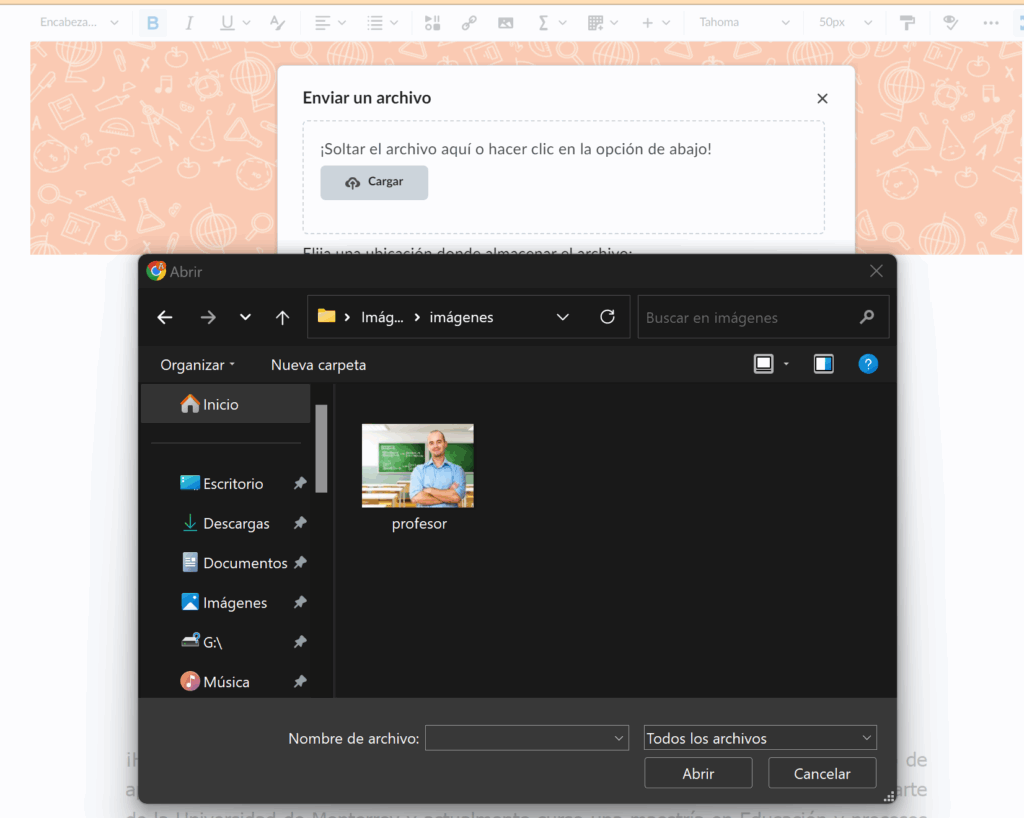The width and height of the screenshot is (1024, 818).
Task: Click the Cargar upload button
Action: [x=374, y=182]
